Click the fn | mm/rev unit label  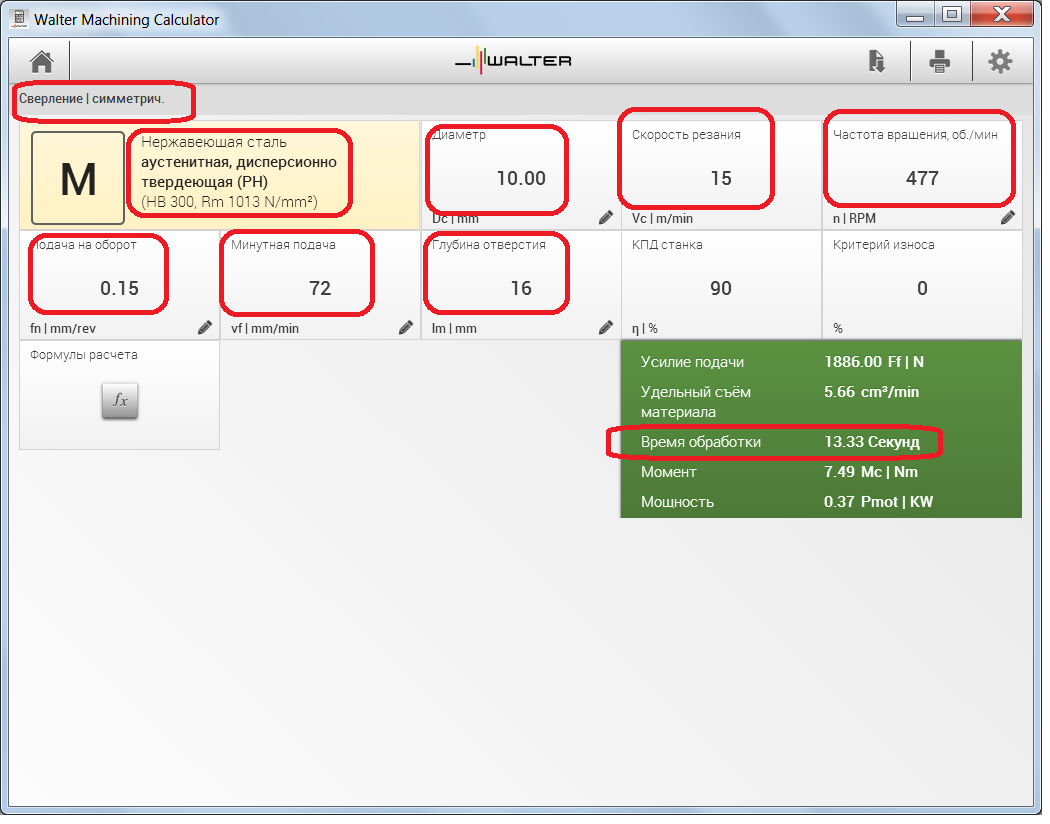click(63, 329)
